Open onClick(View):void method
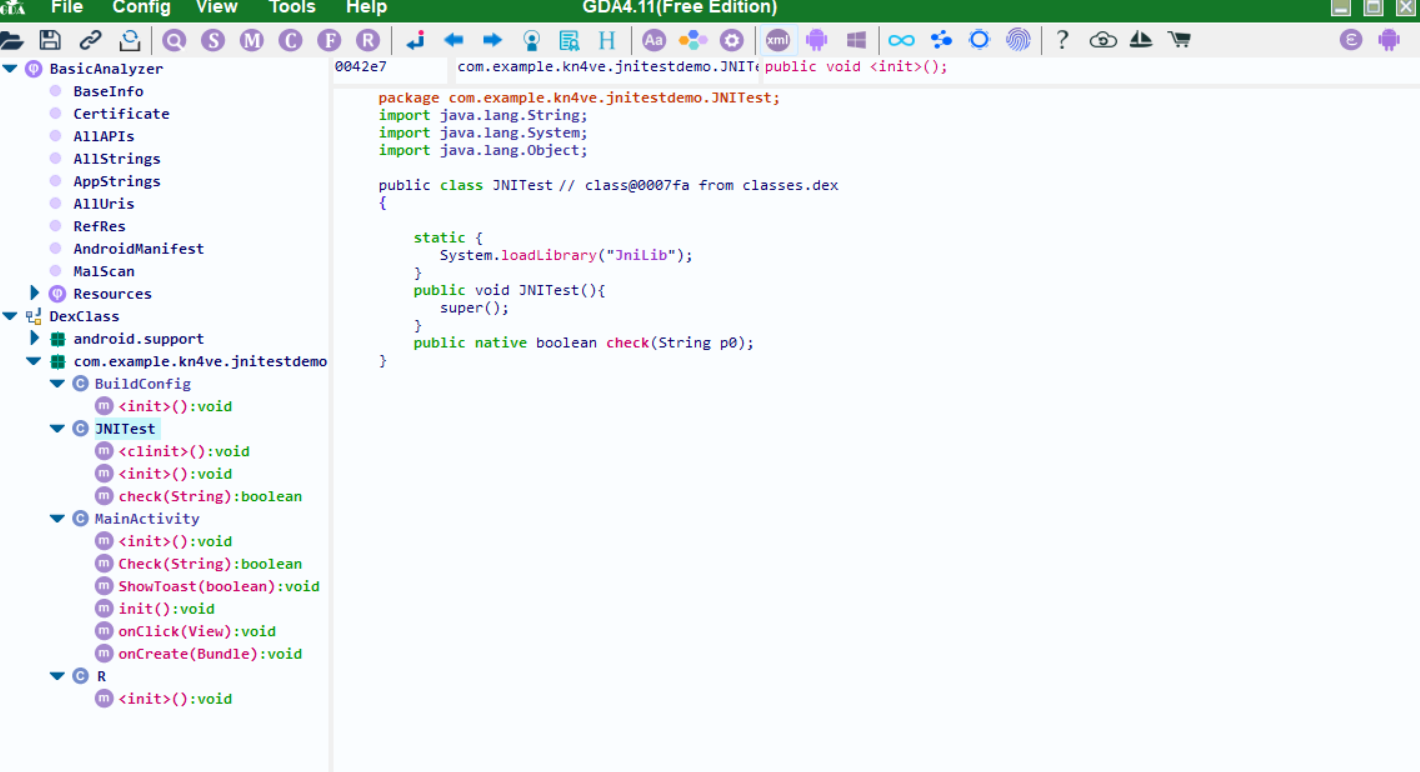1420x772 pixels. 197,631
